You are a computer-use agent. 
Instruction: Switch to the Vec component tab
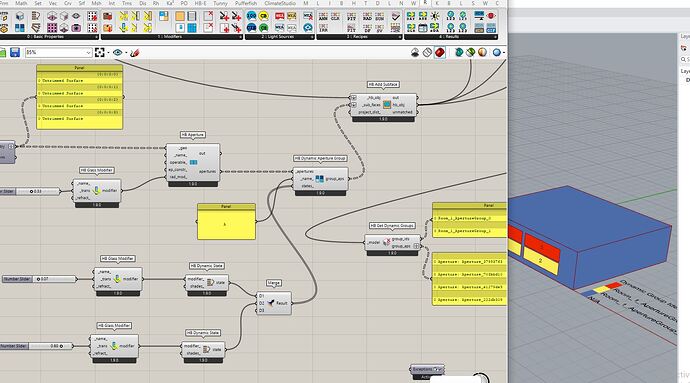tap(53, 3)
